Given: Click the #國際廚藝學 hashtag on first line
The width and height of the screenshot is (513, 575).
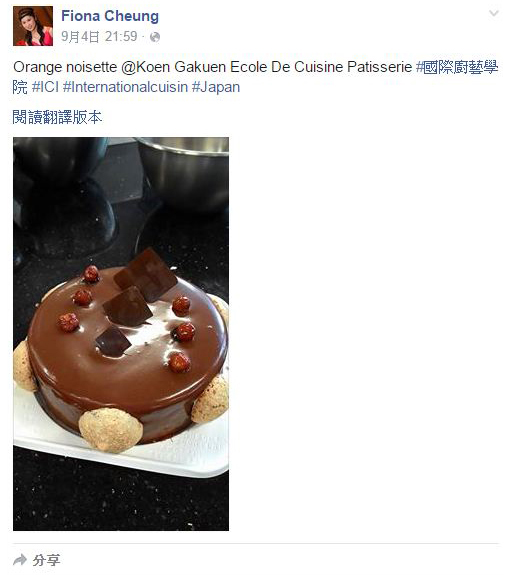Looking at the screenshot, I should click(x=457, y=67).
